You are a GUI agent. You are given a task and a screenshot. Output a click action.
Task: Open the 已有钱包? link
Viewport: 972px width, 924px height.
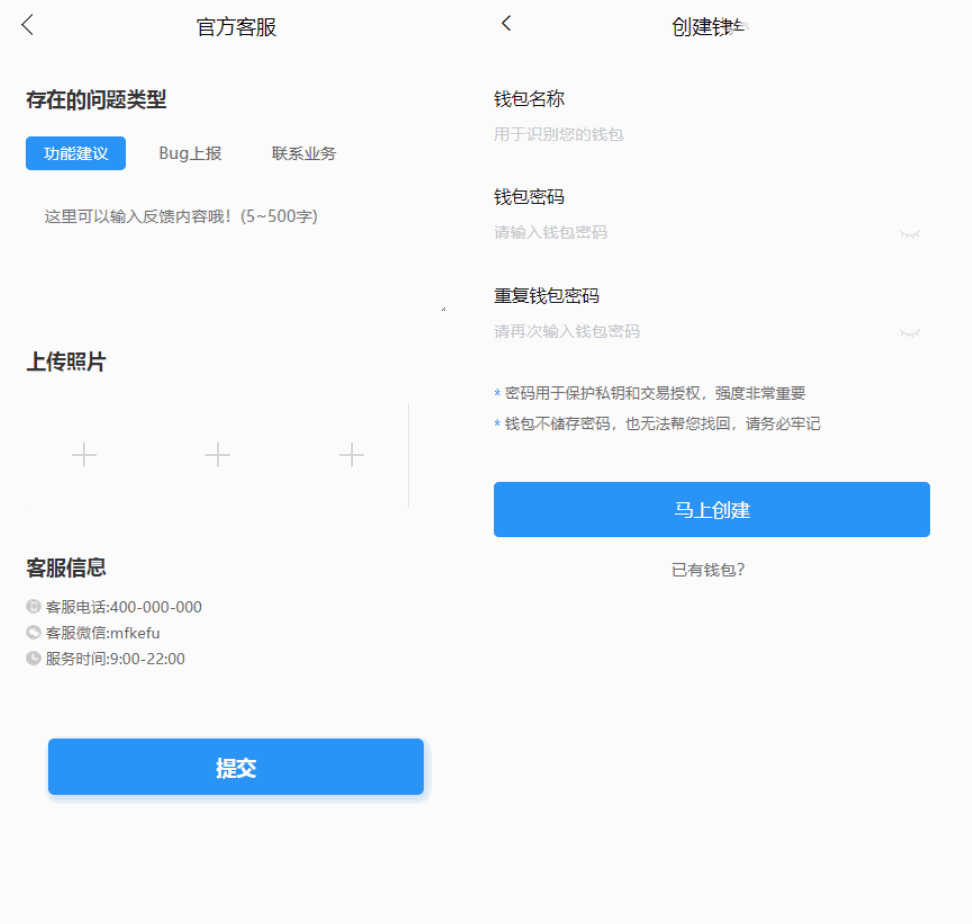(712, 569)
